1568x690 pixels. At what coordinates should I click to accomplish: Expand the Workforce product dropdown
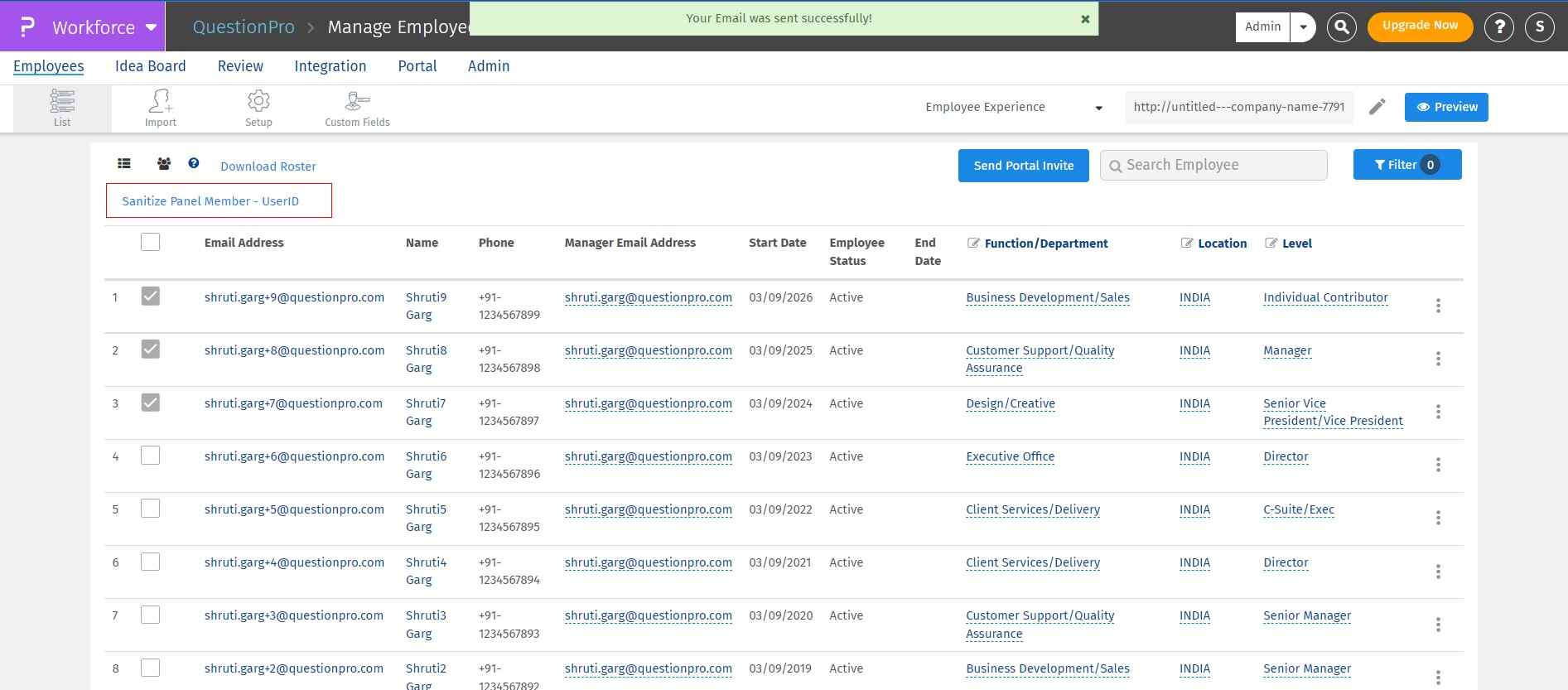(151, 27)
